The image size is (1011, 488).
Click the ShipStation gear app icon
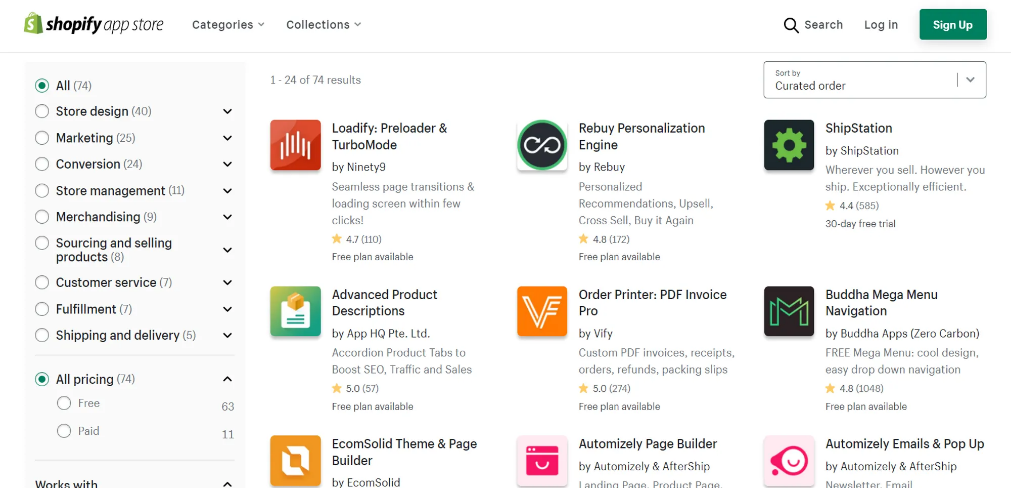789,145
